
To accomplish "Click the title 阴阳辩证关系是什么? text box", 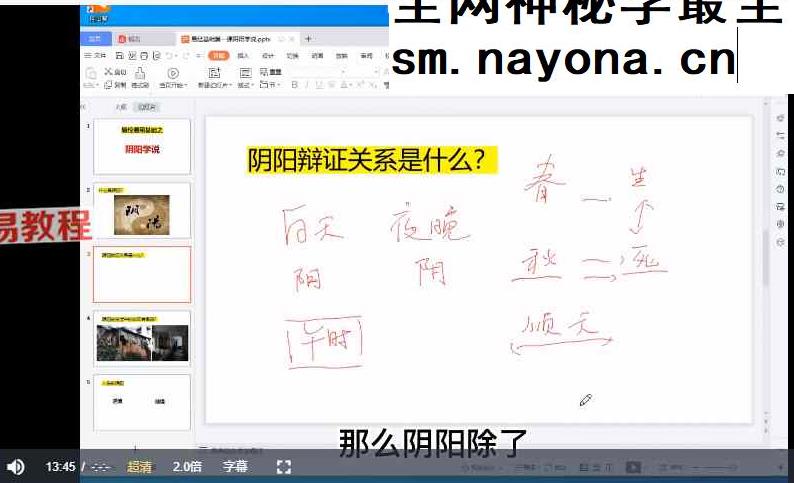I will [372, 160].
